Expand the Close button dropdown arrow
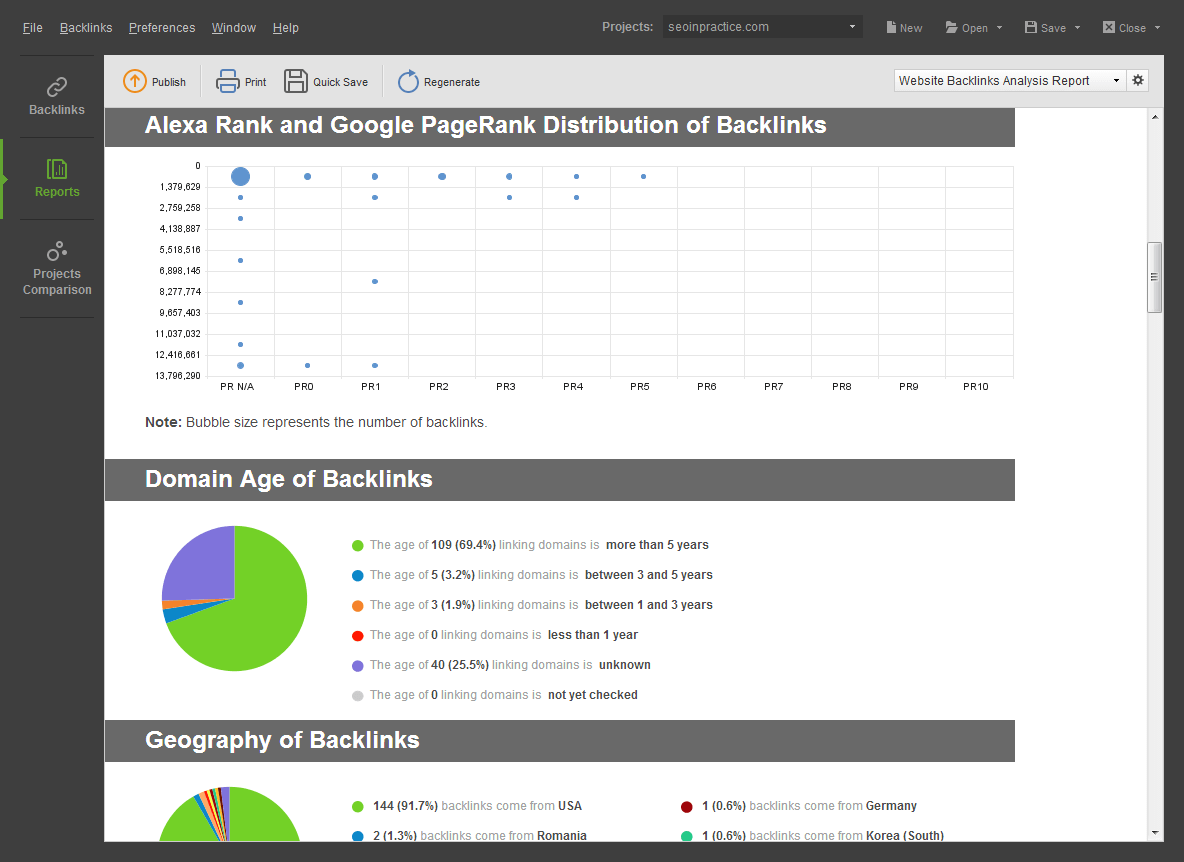Image resolution: width=1184 pixels, height=862 pixels. (x=1157, y=28)
